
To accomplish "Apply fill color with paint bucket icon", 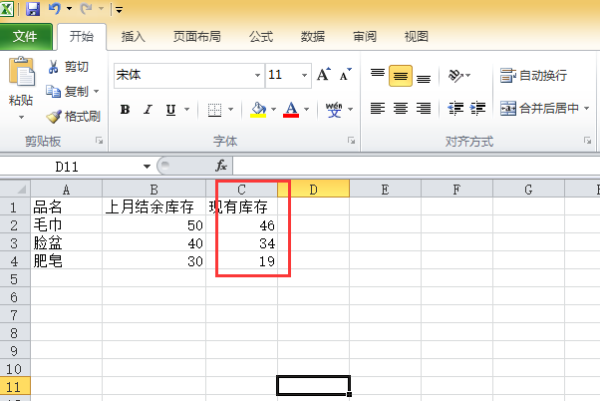I will click(258, 109).
